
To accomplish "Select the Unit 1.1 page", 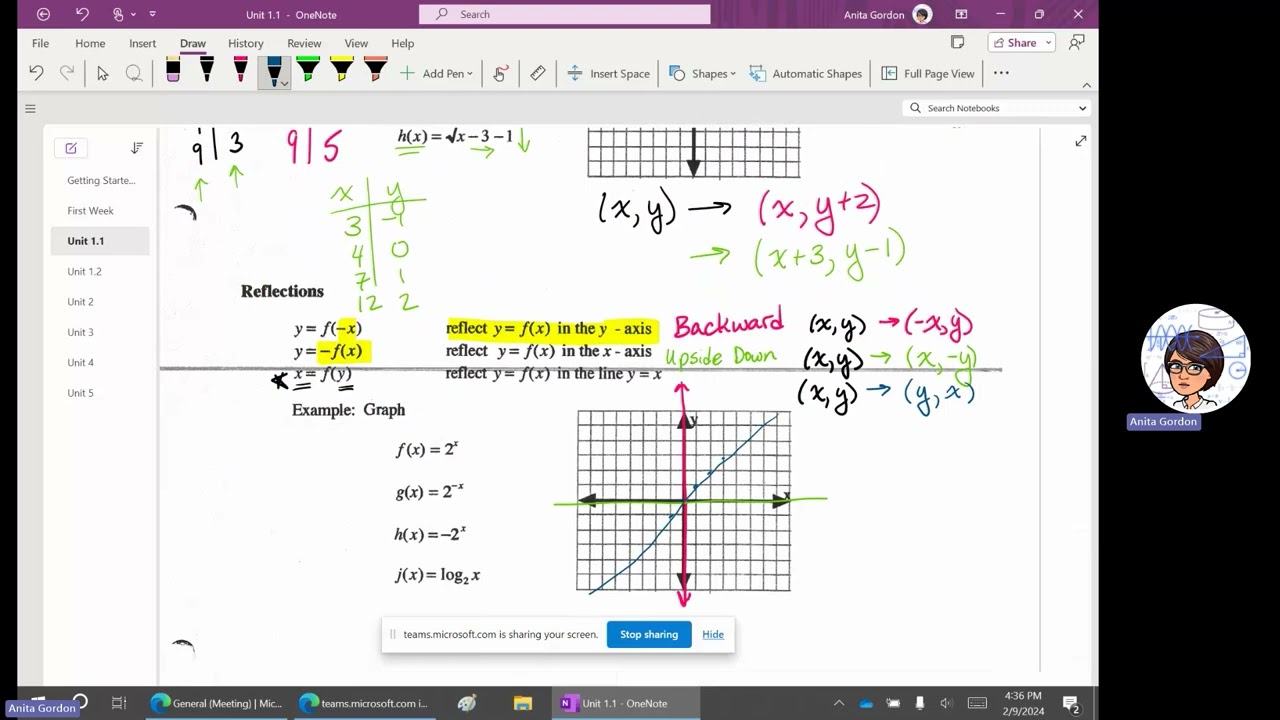I will (x=100, y=241).
